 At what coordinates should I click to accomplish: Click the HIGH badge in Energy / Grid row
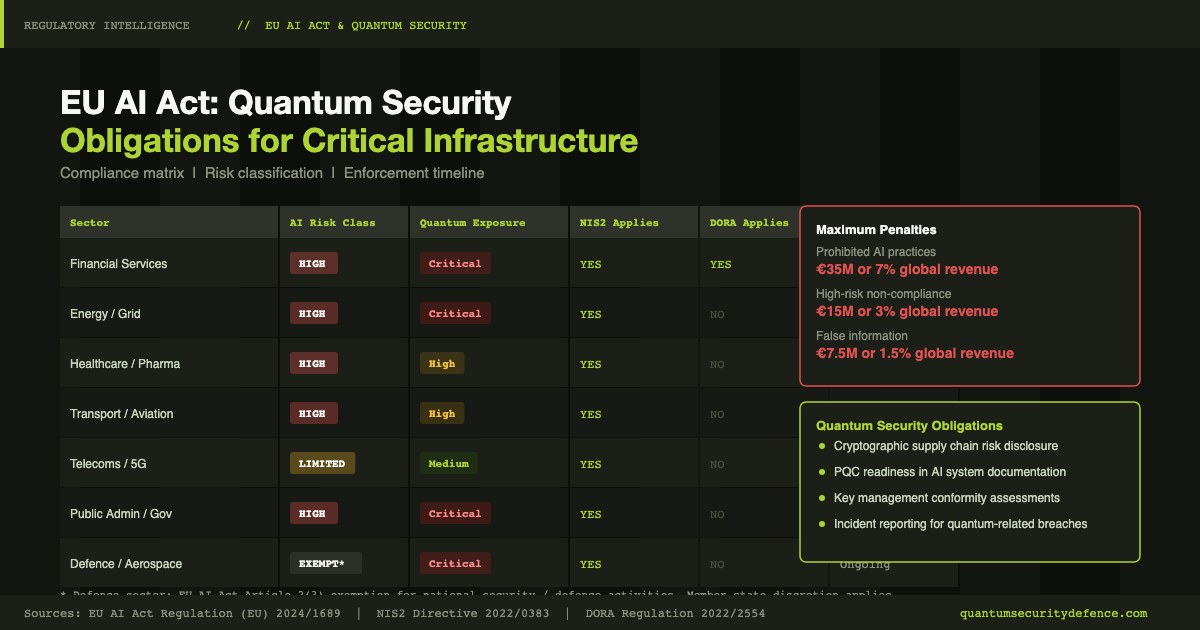tap(313, 314)
